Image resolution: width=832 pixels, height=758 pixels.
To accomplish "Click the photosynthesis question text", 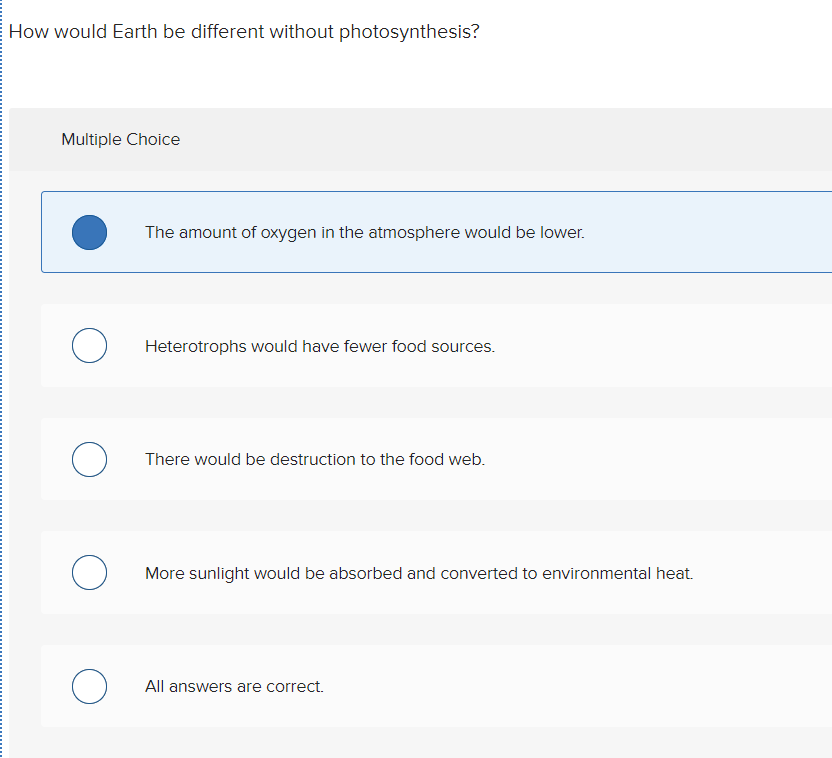I will pyautogui.click(x=243, y=31).
